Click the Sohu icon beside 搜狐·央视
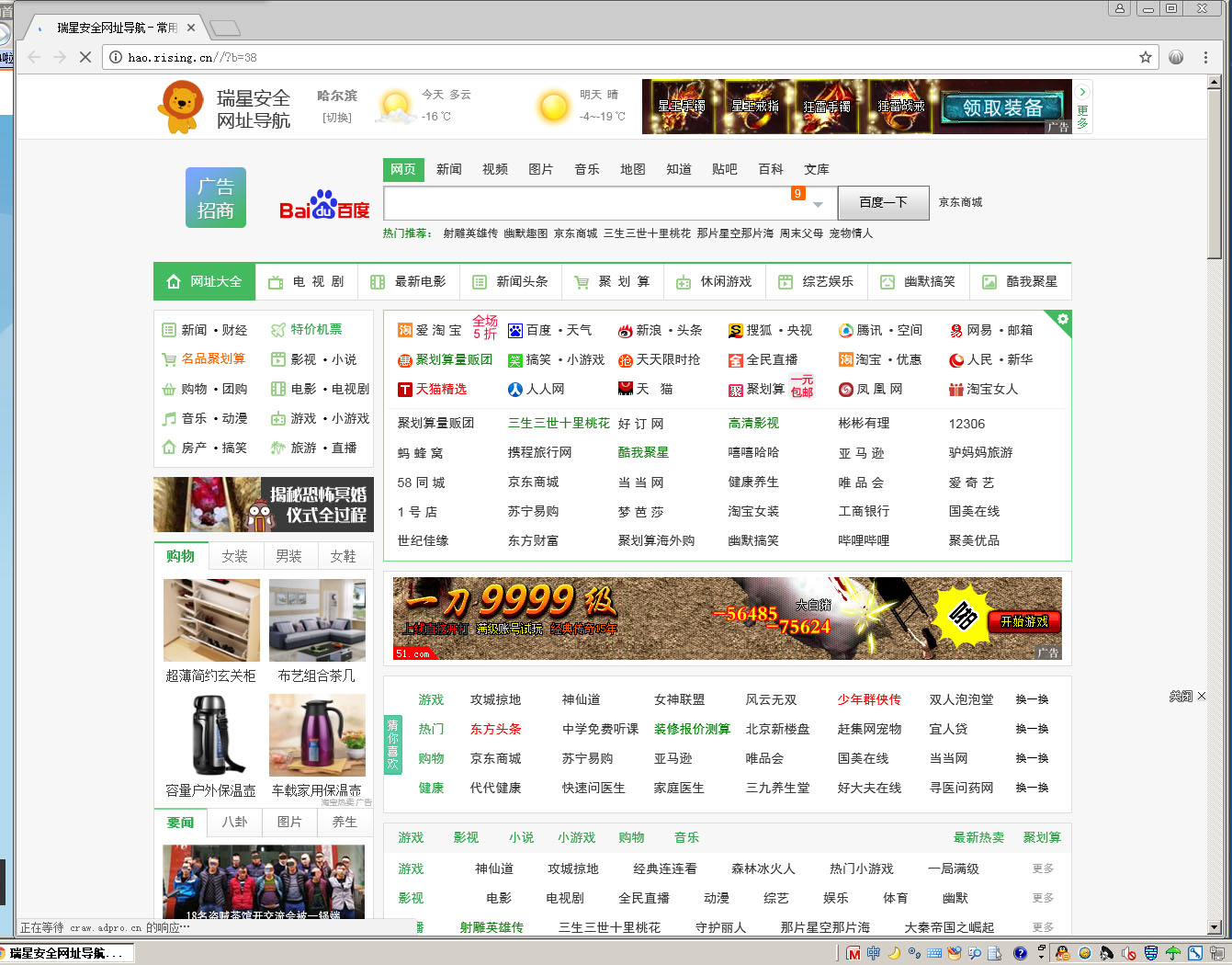 (x=736, y=331)
